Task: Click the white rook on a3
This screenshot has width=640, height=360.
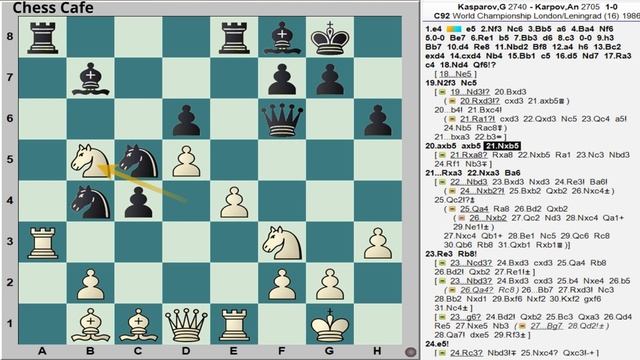Action: (x=42, y=243)
